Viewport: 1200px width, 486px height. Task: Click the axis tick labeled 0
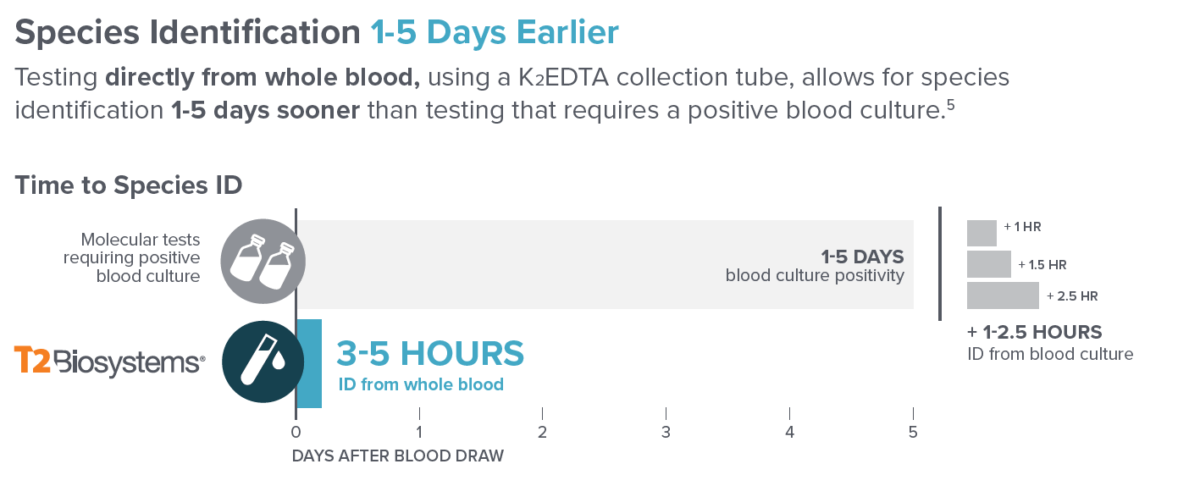(x=295, y=431)
